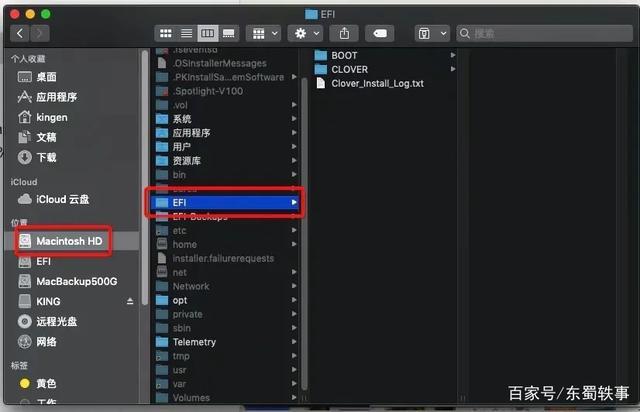
Task: Open iCloud 云盘 in the sidebar
Action: 62,199
